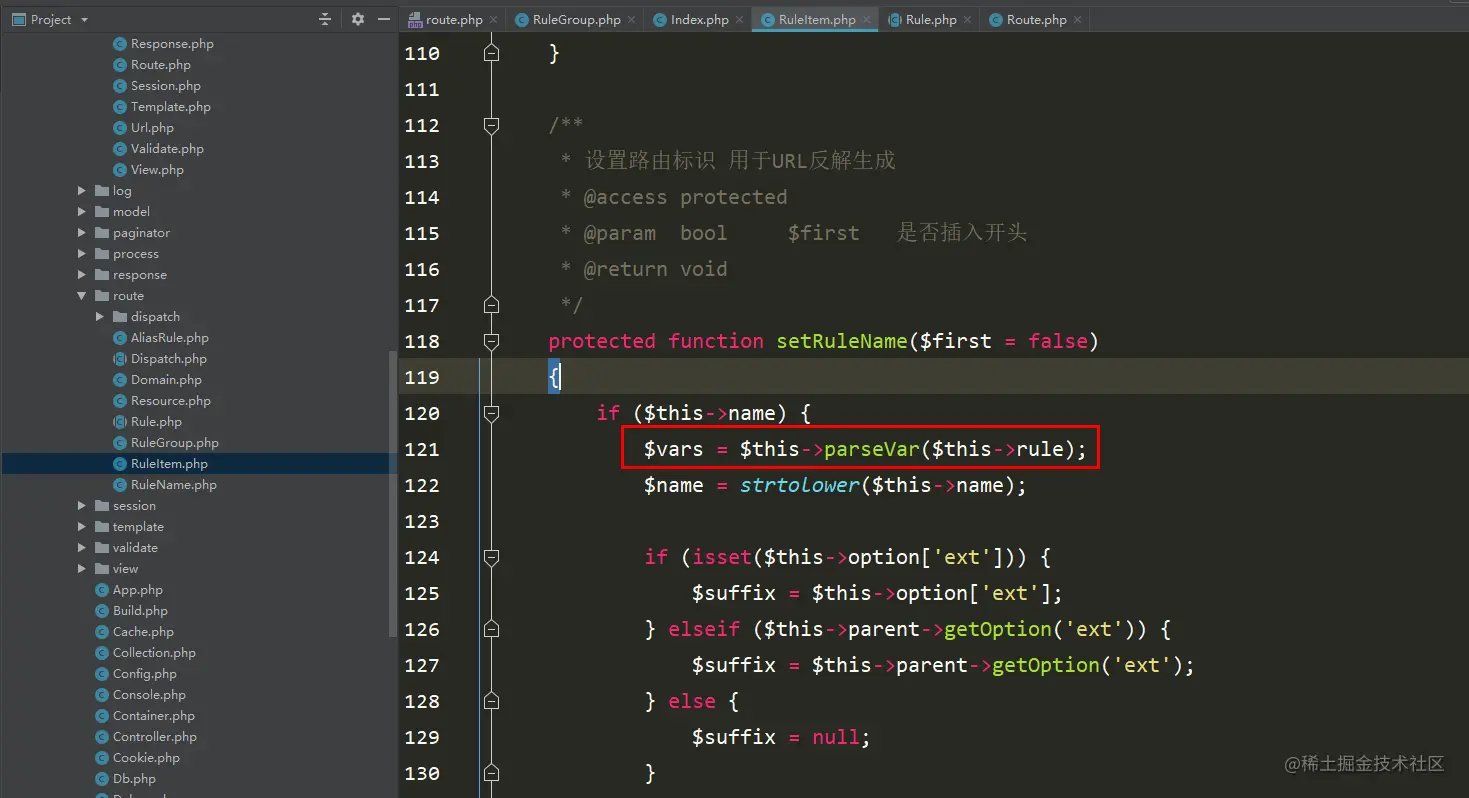
Task: Collapse the route folder
Action: 82,295
